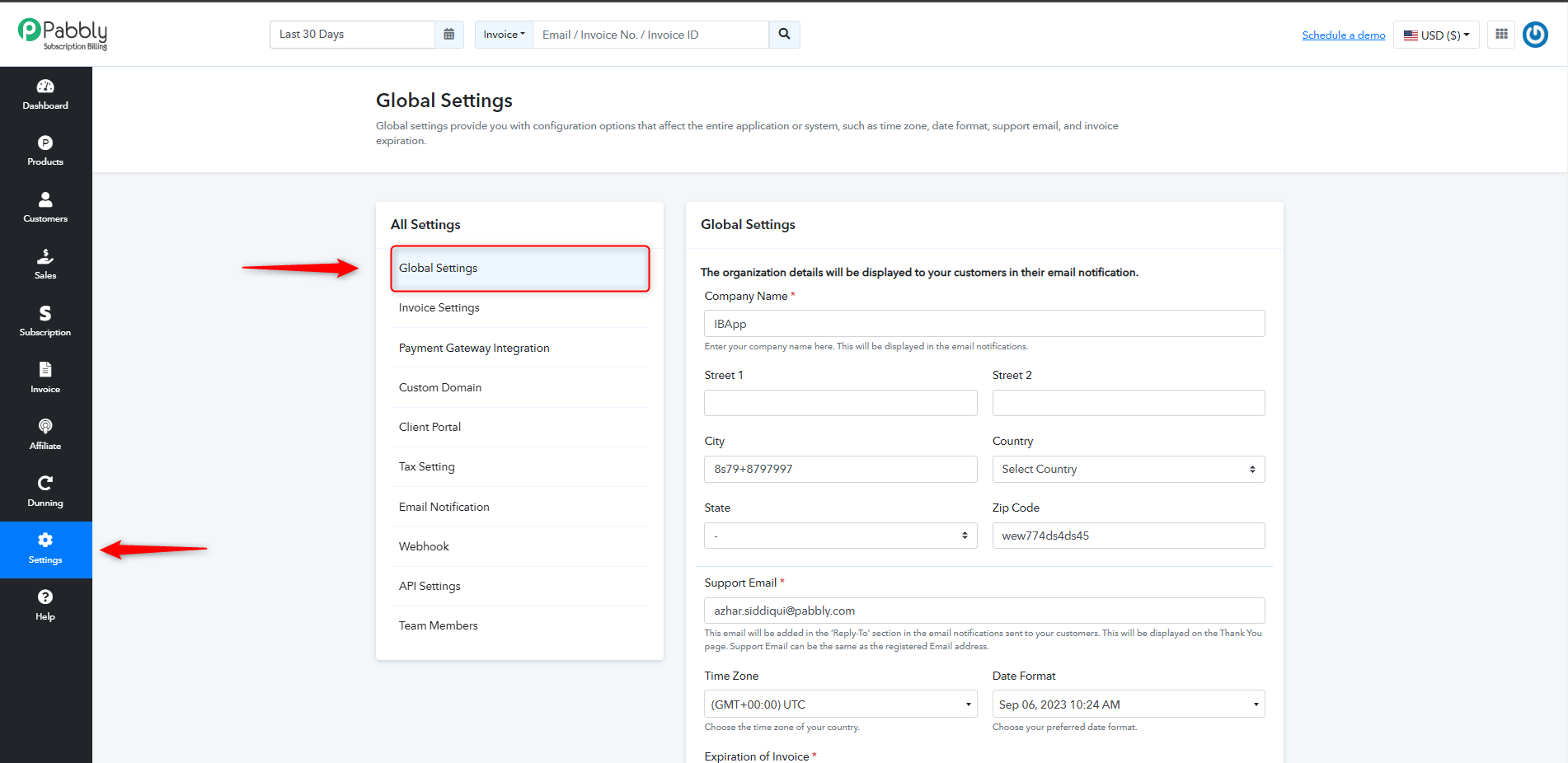Image resolution: width=1568 pixels, height=763 pixels.
Task: Open the apps grid icon
Action: pos(1501,35)
